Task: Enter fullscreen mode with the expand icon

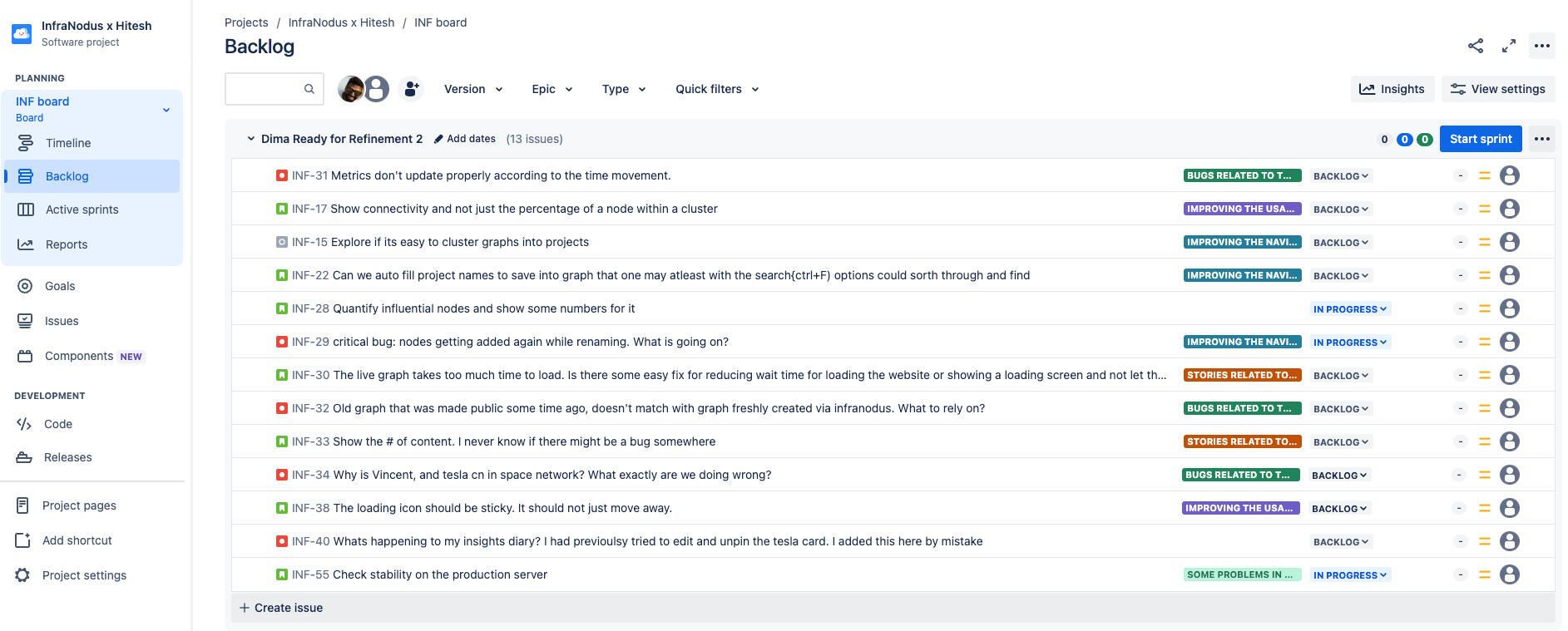Action: coord(1508,46)
